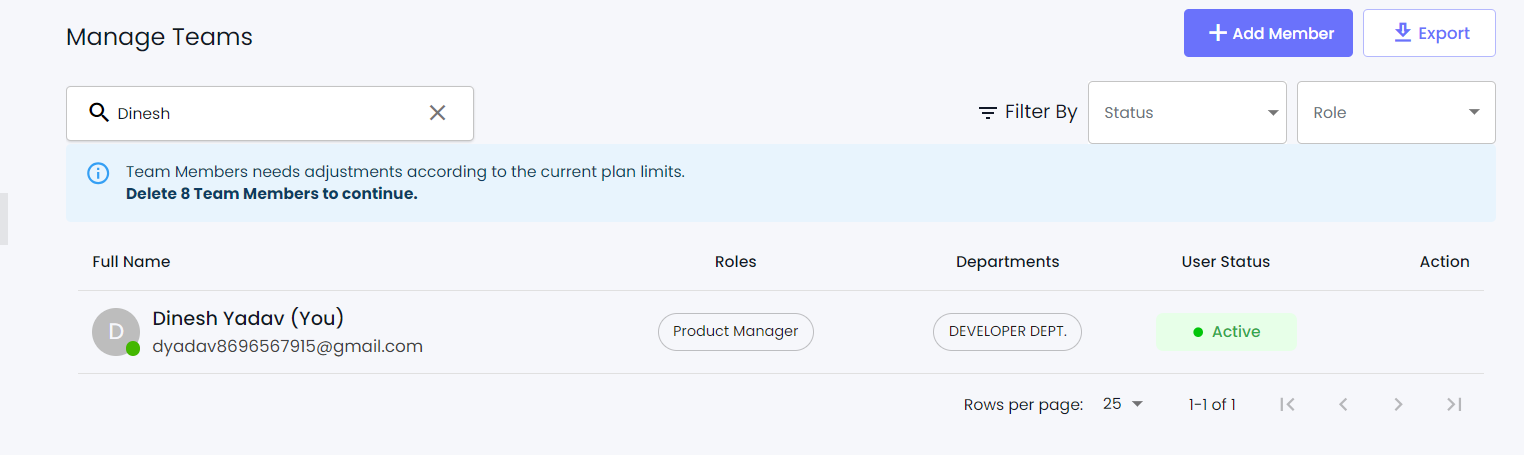Click the Full Name column header
The height and width of the screenshot is (455, 1524).
tap(131, 262)
